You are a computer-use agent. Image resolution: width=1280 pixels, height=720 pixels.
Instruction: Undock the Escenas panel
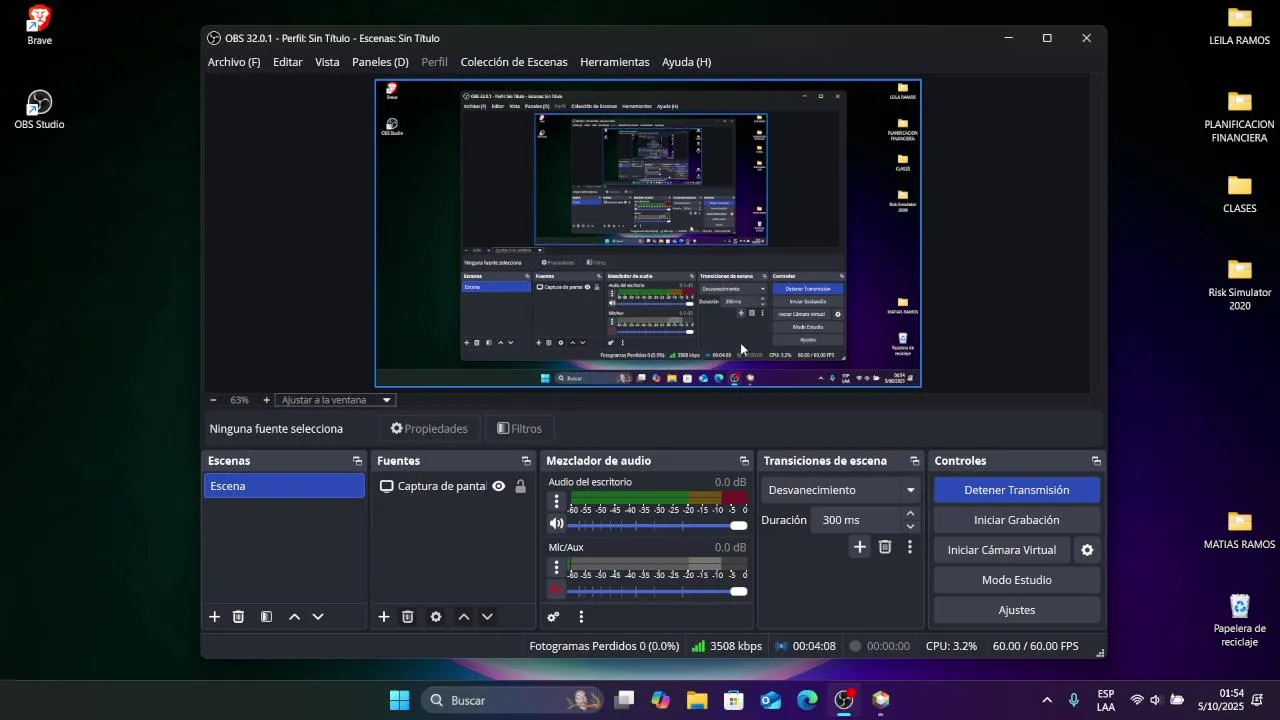coord(357,461)
